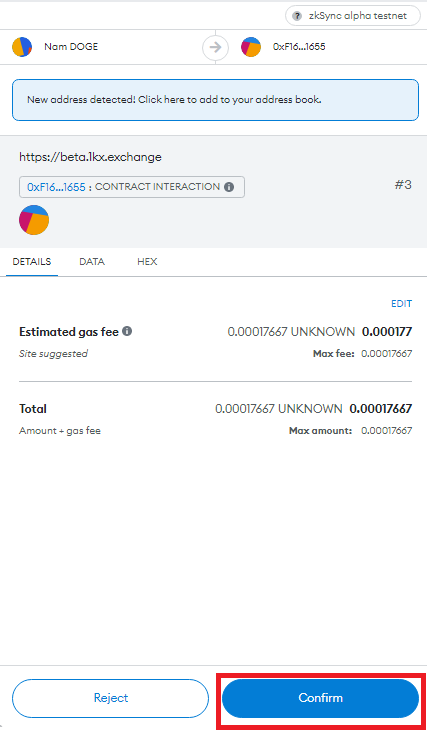Viewport: 427px width, 753px height.
Task: Select the Nam DOGE account name
Action: pos(71,47)
